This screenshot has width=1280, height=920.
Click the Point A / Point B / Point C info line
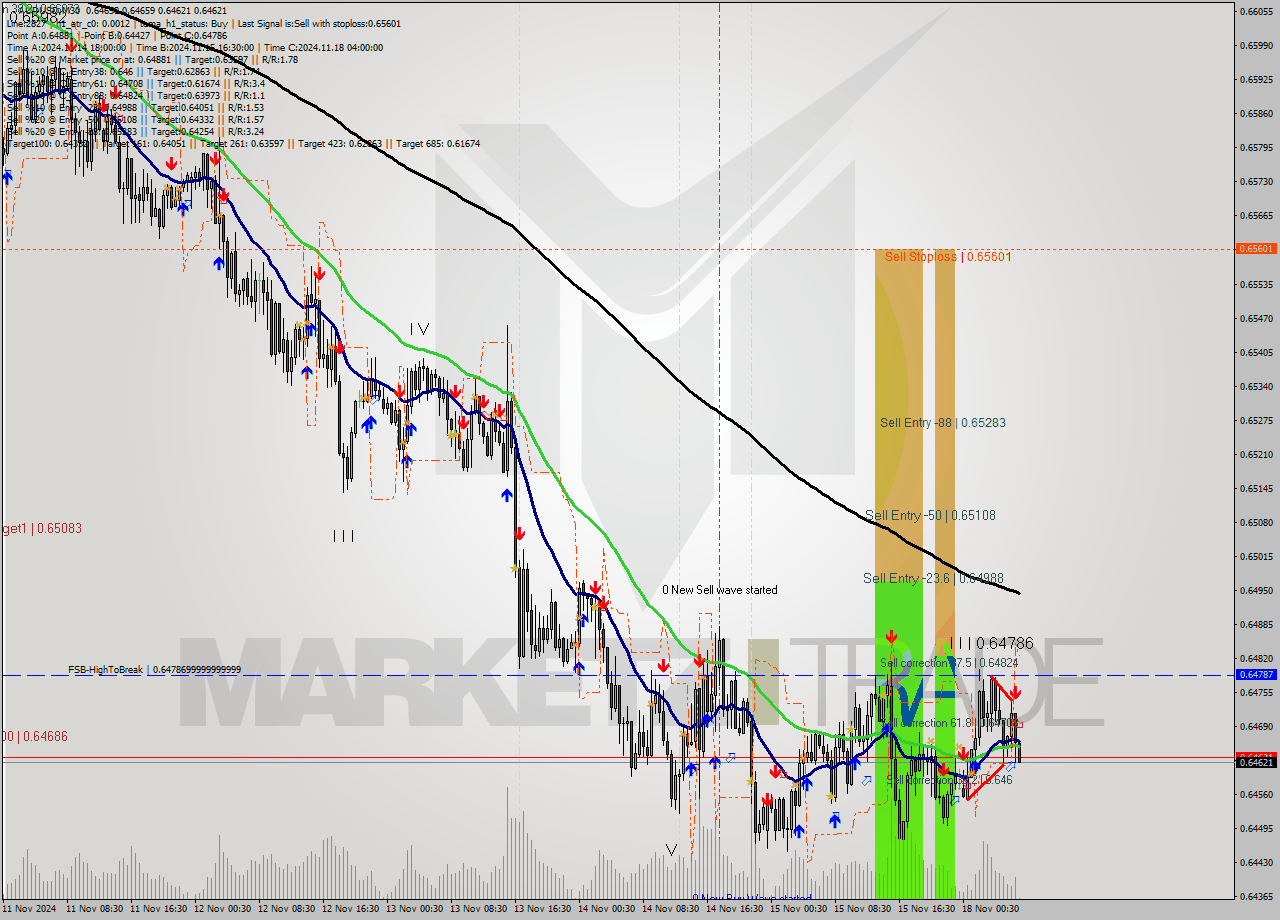point(119,35)
